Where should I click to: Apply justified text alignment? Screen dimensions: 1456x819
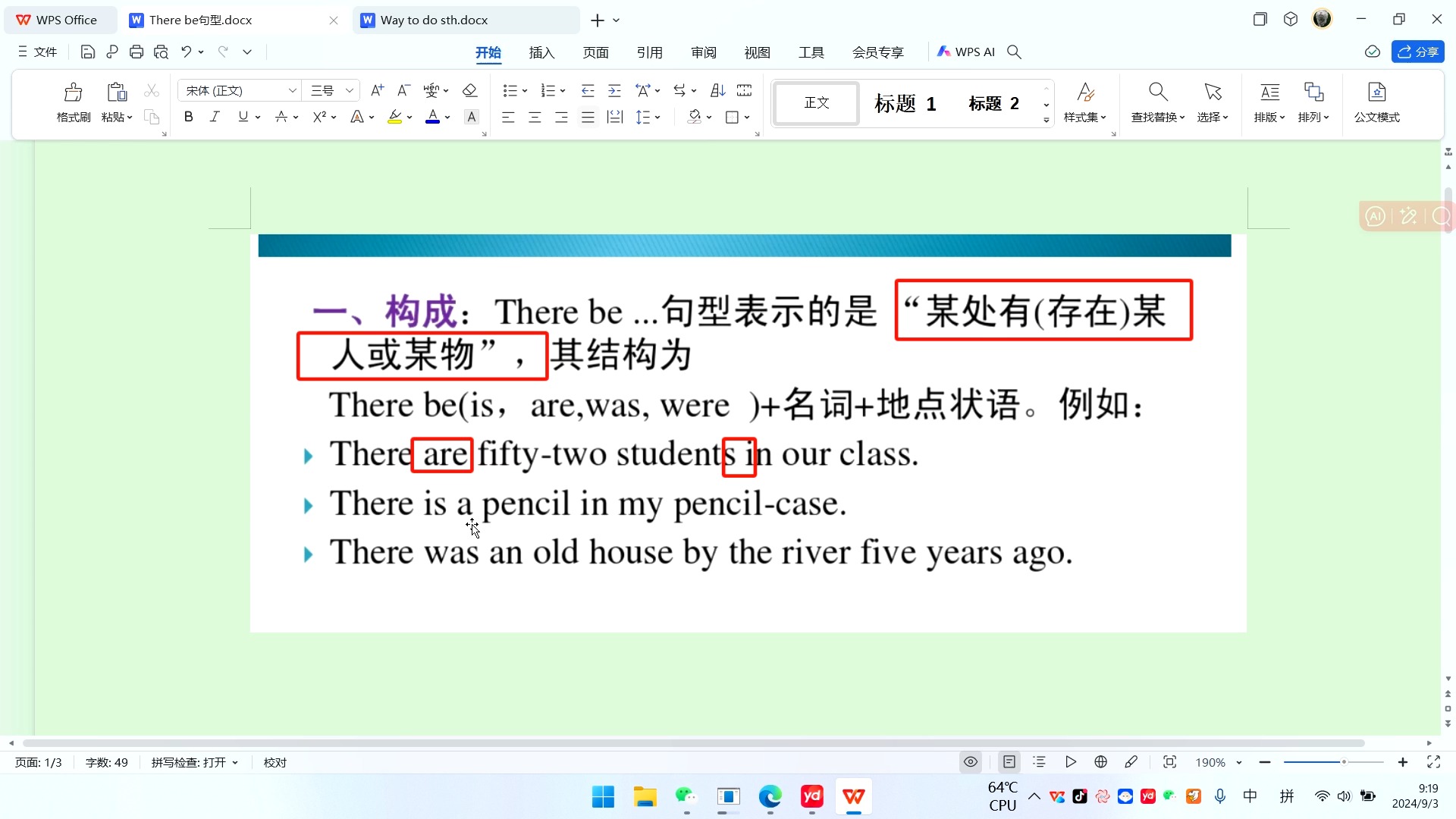pos(588,118)
